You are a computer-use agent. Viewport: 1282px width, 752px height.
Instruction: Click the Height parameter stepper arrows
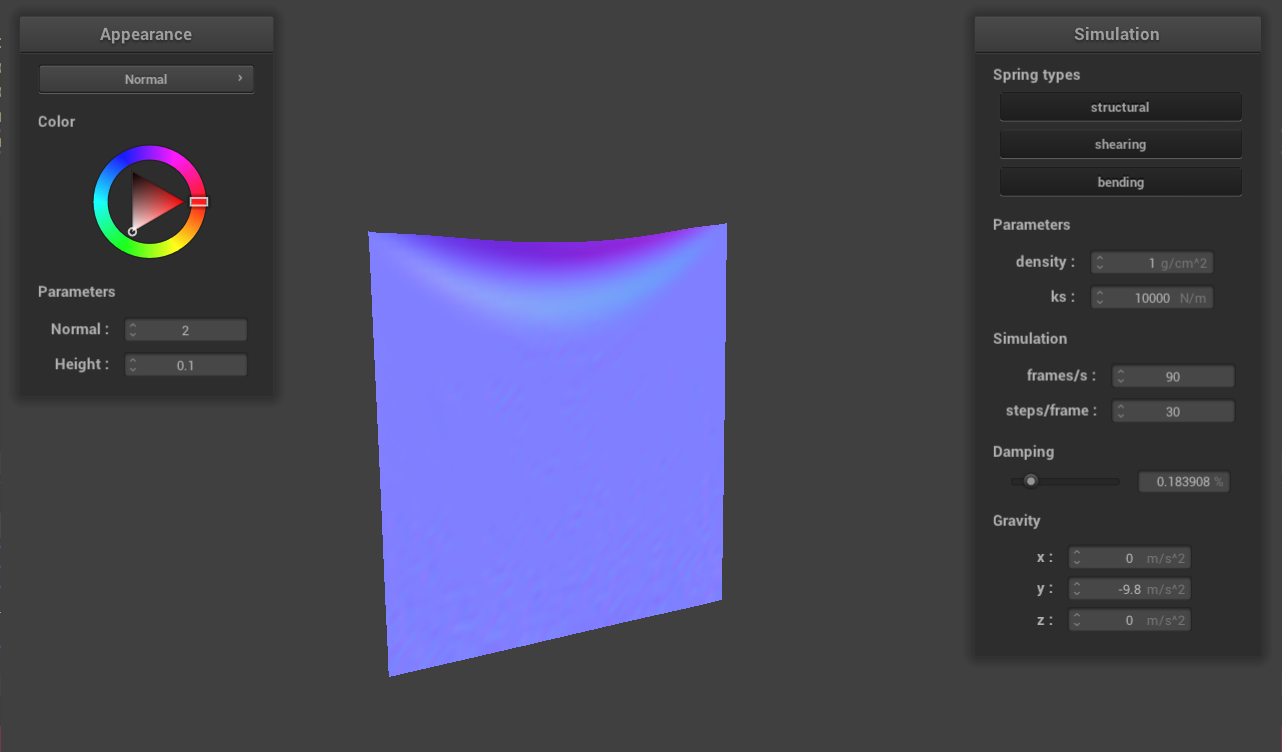click(133, 365)
